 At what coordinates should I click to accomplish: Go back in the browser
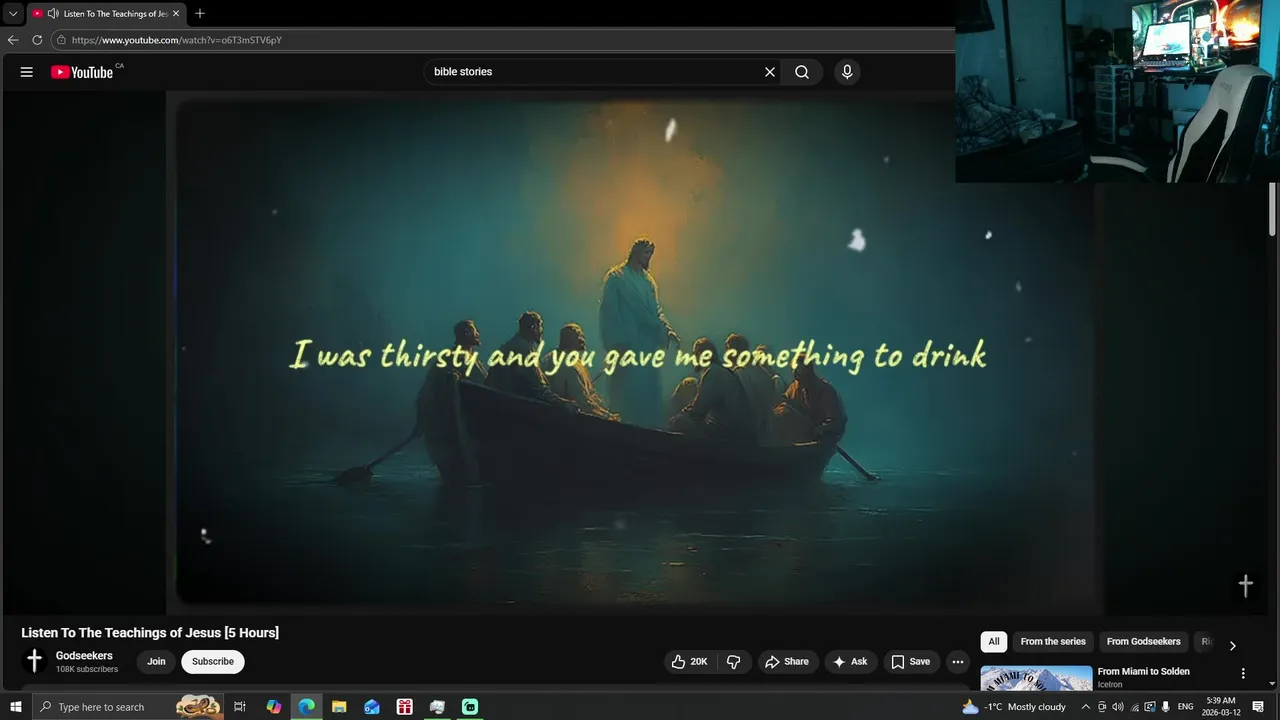(13, 40)
